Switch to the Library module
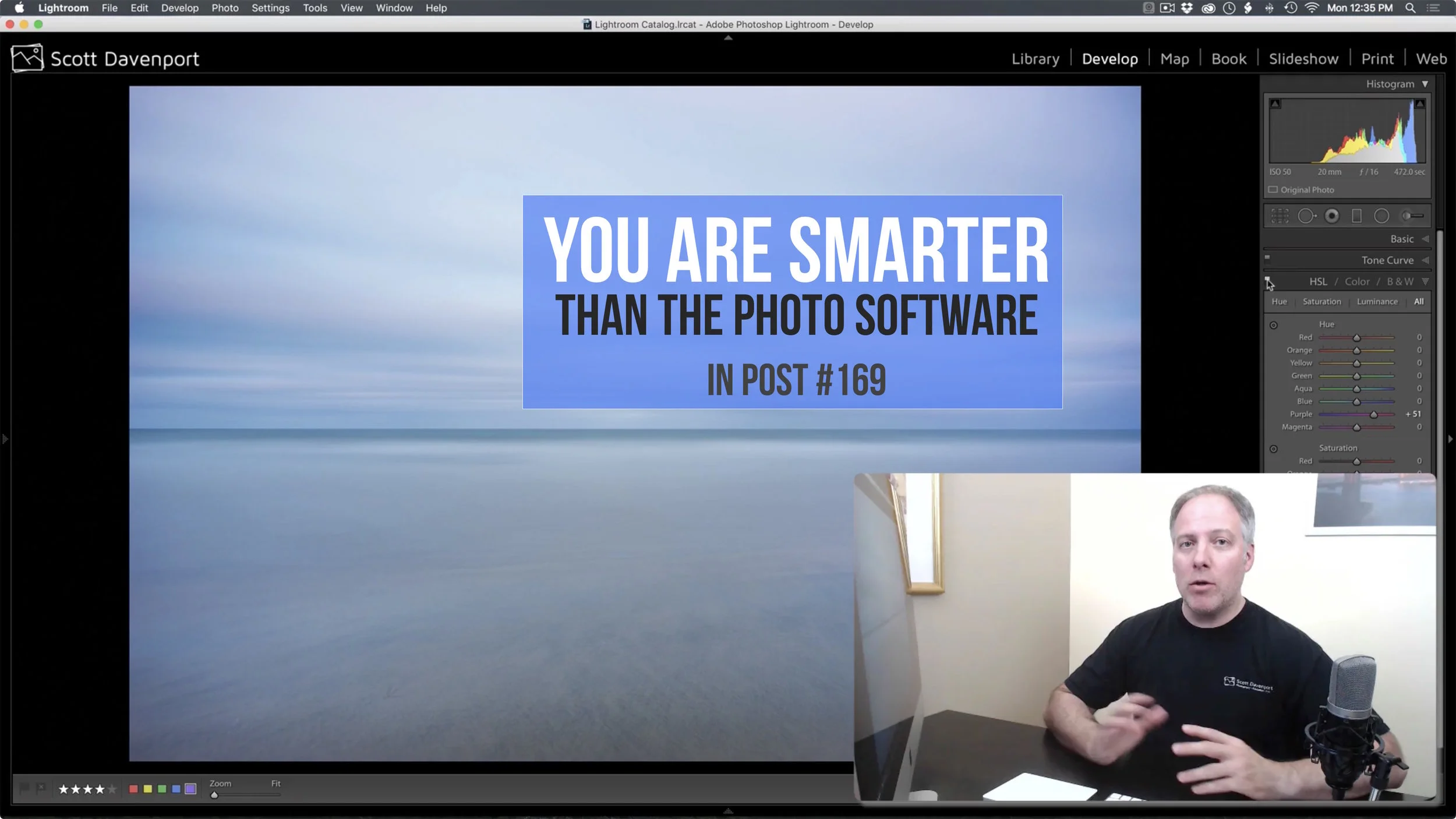Viewport: 1456px width, 819px height. [1035, 59]
